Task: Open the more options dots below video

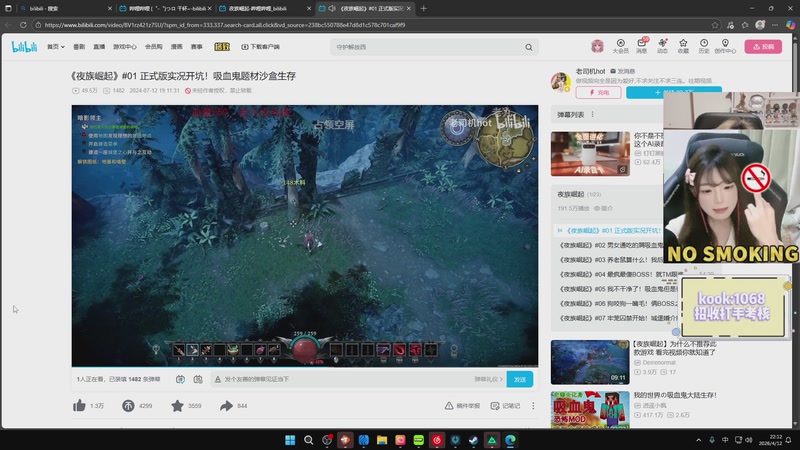Action: [533, 406]
